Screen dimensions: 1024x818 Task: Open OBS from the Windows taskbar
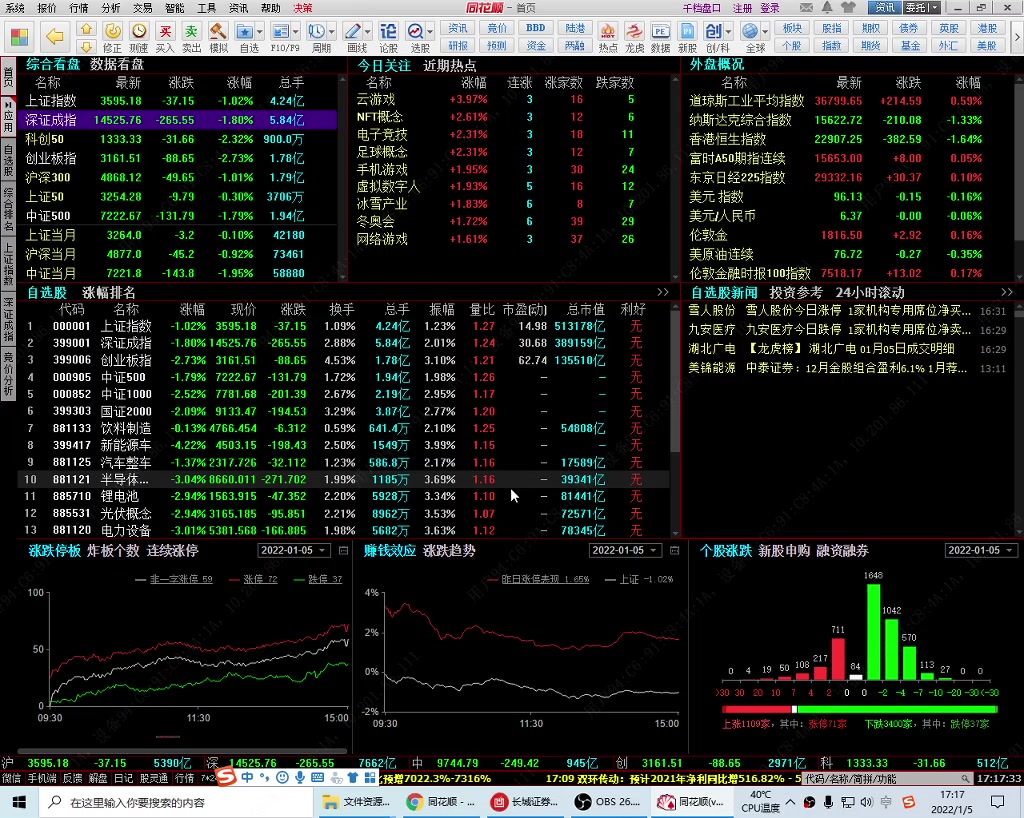click(608, 802)
